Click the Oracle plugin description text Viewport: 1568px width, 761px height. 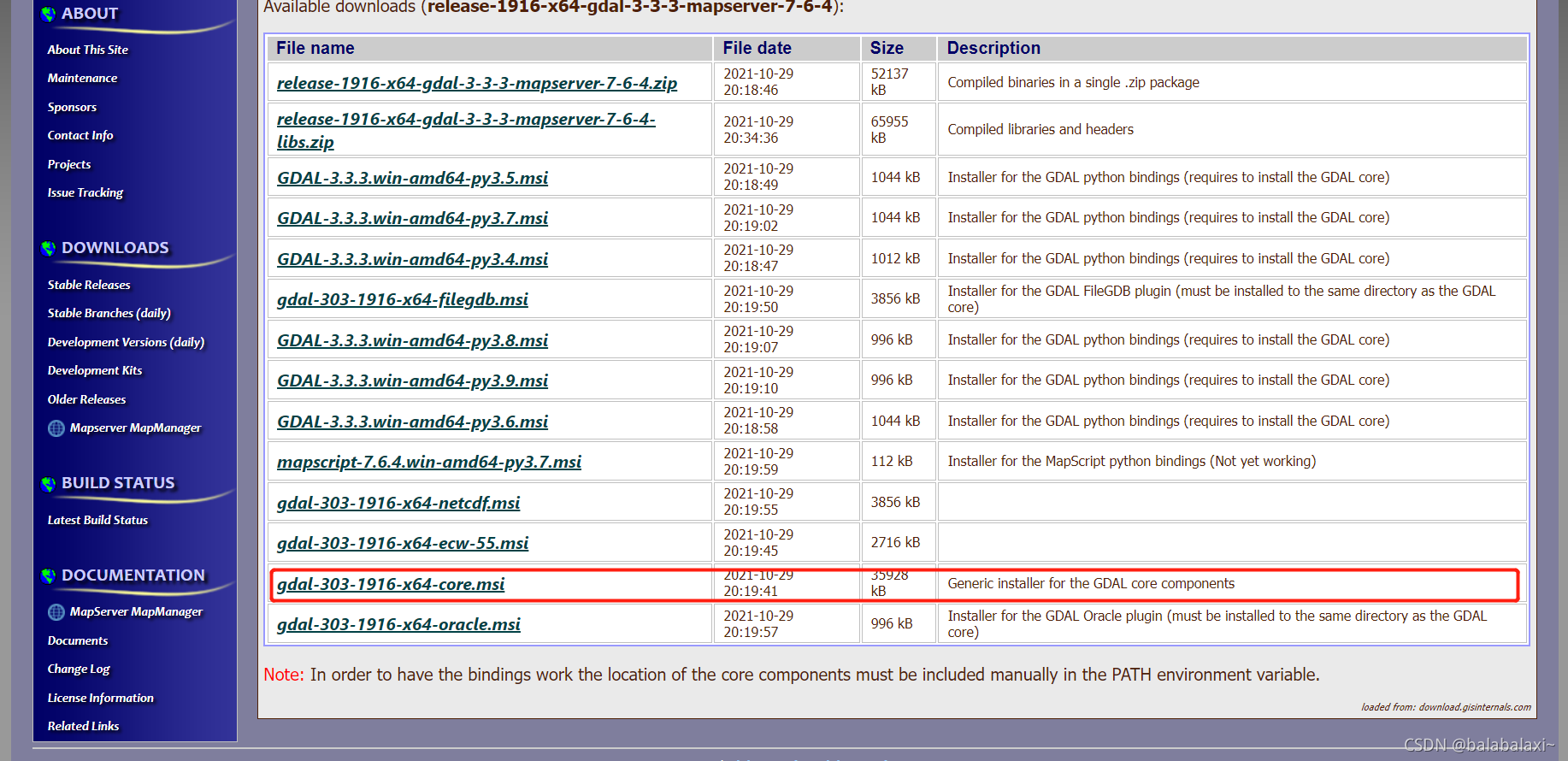tap(1217, 624)
